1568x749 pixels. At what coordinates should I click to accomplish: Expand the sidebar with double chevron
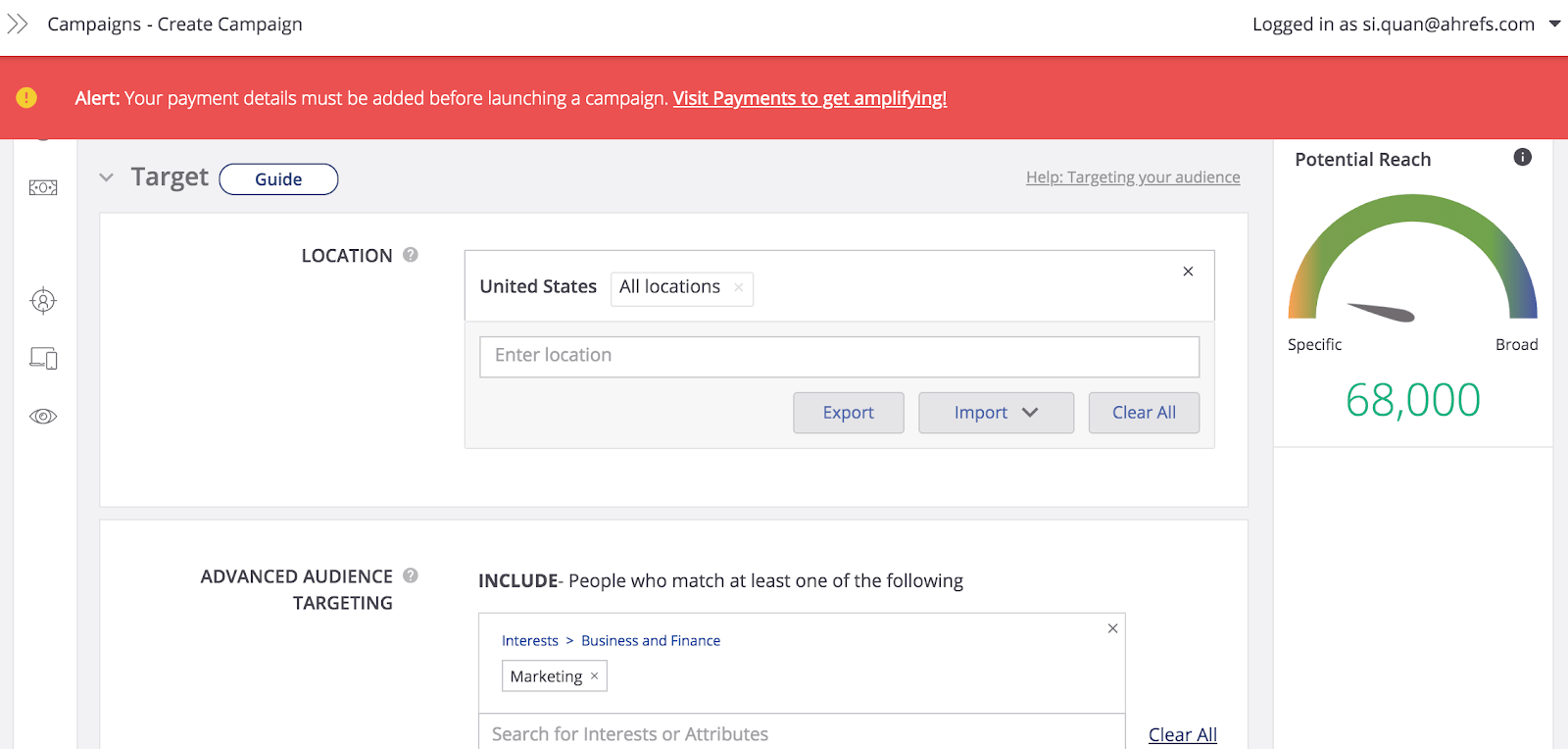(18, 24)
